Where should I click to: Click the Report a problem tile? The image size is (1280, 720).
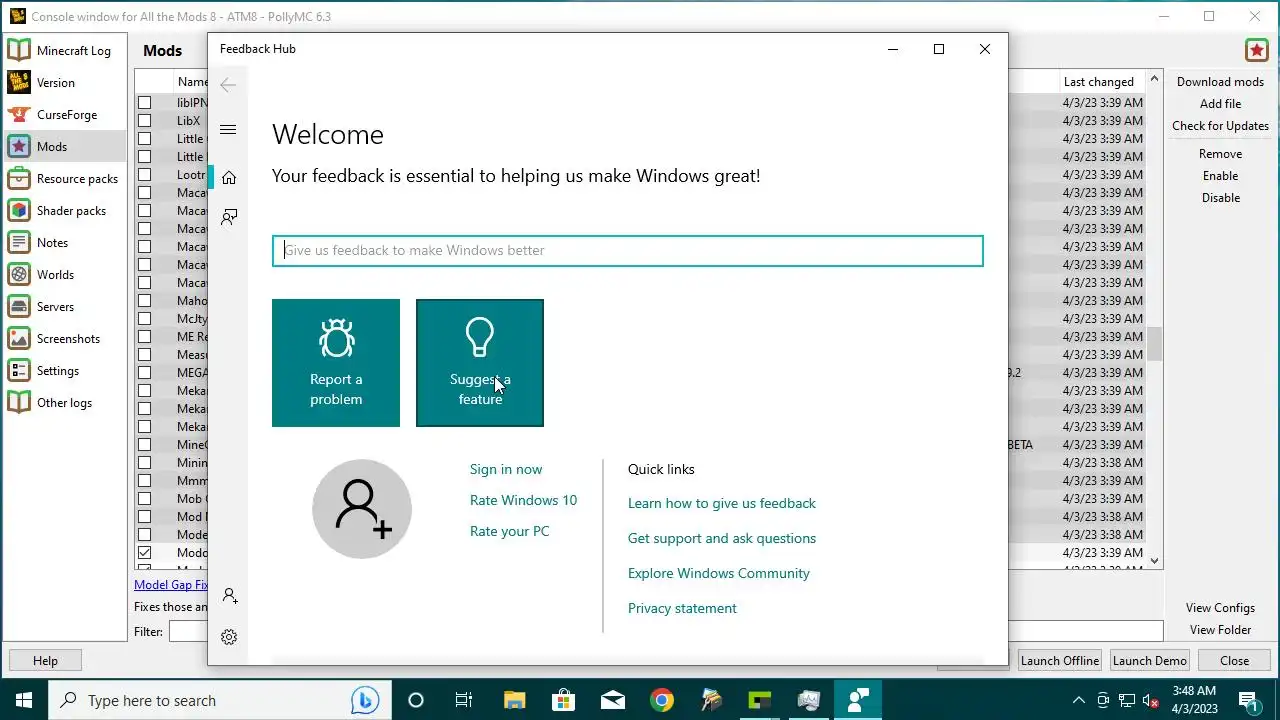point(336,363)
